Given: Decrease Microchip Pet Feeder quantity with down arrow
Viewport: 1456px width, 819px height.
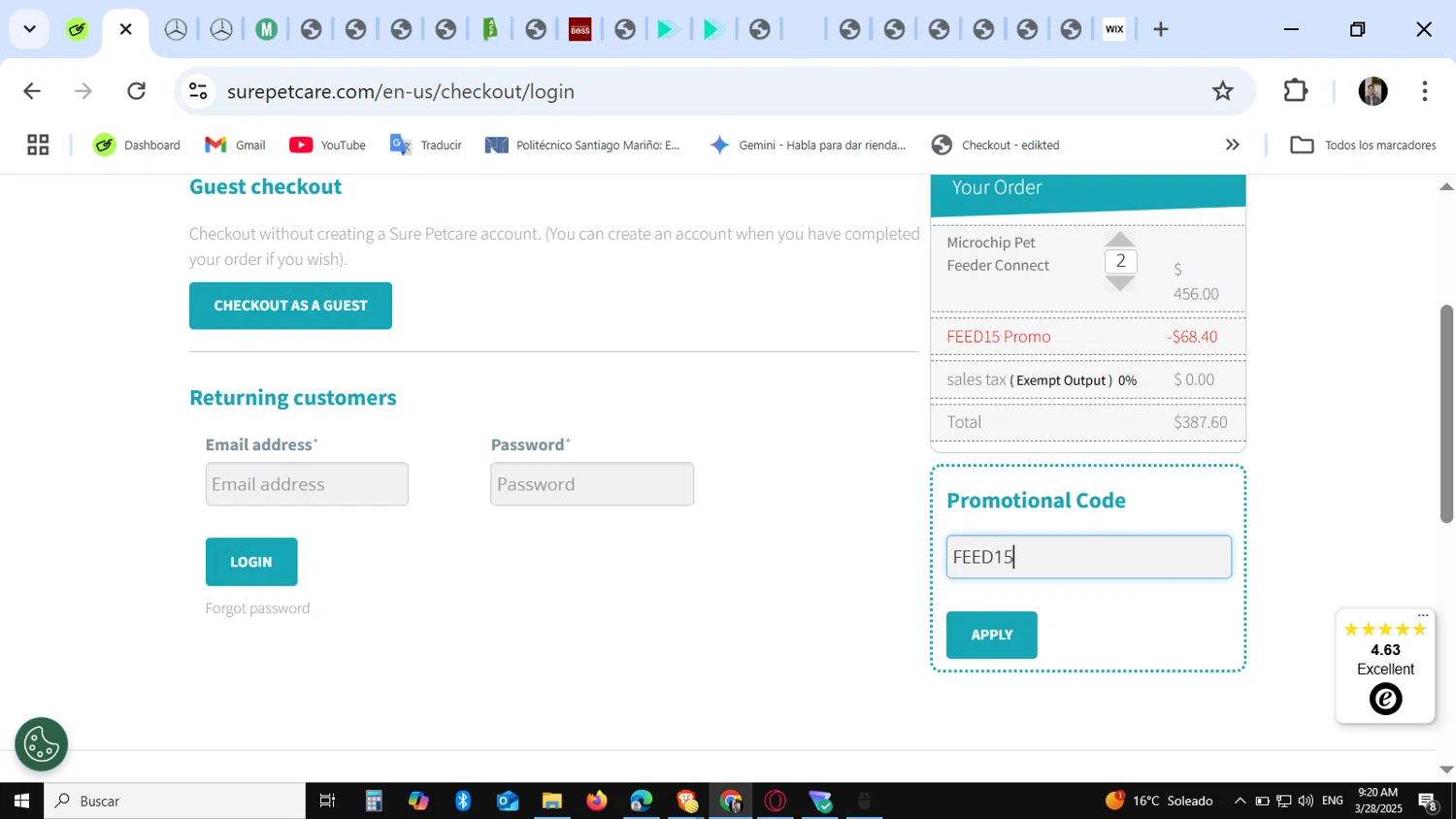Looking at the screenshot, I should tap(1120, 283).
